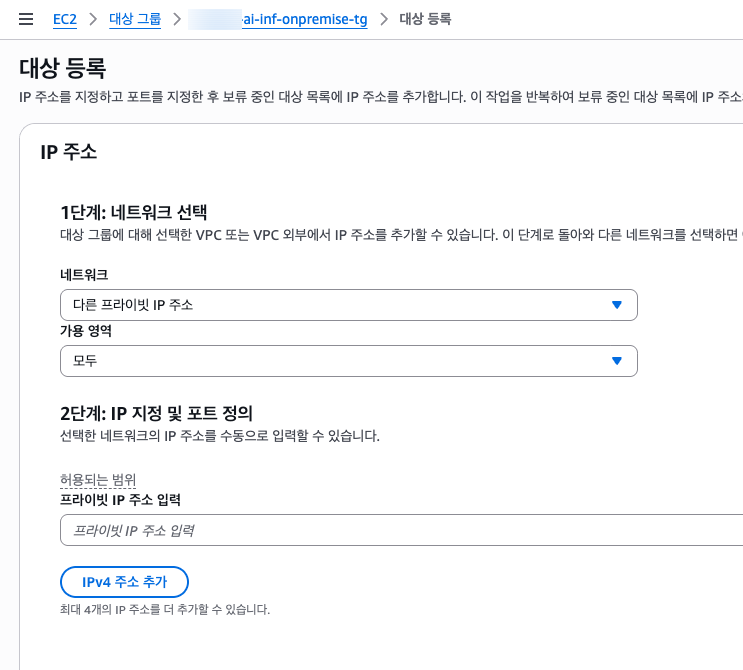
Task: Expand the 네트워크 dropdown
Action: coord(348,305)
